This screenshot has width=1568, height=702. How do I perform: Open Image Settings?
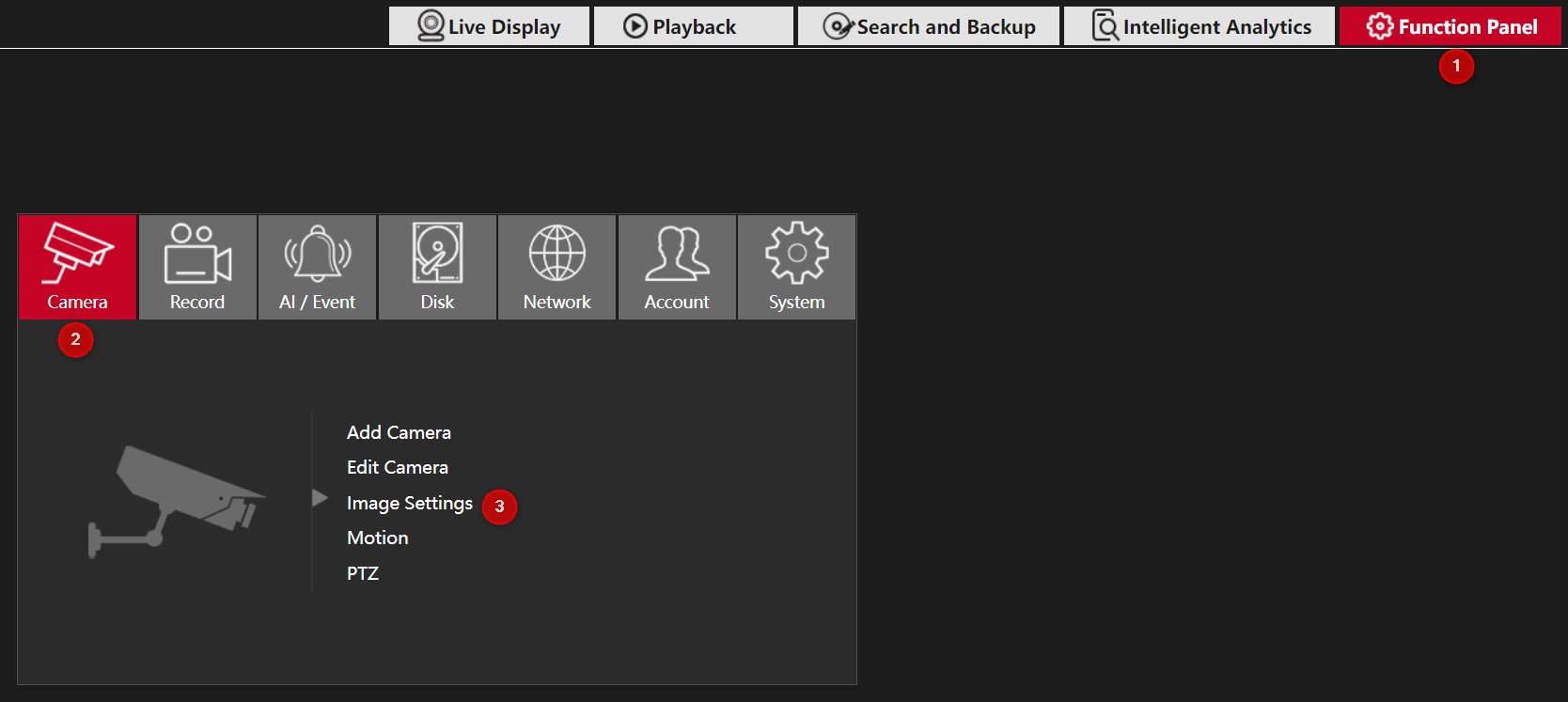(409, 503)
